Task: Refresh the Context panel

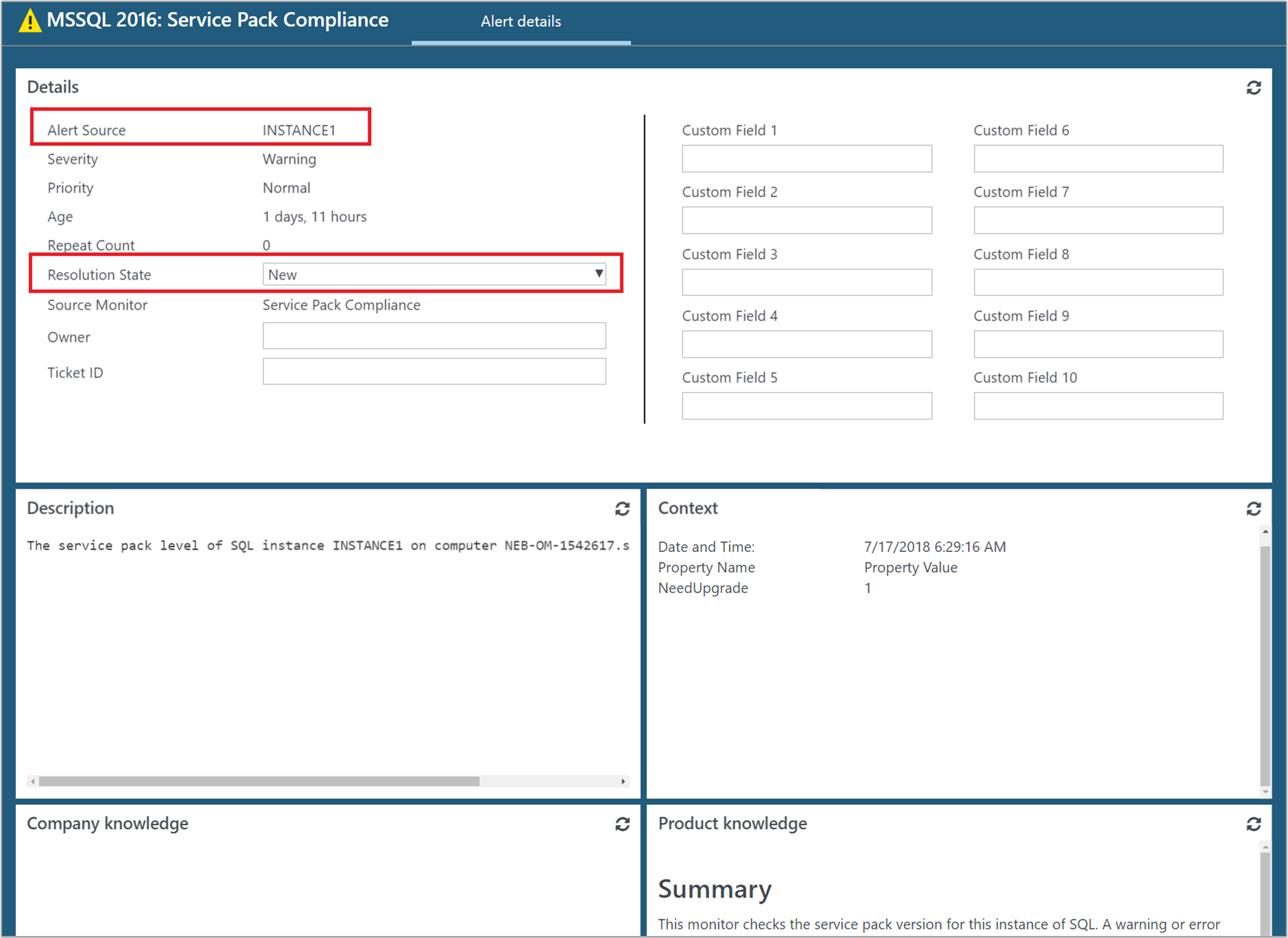Action: coord(1254,509)
